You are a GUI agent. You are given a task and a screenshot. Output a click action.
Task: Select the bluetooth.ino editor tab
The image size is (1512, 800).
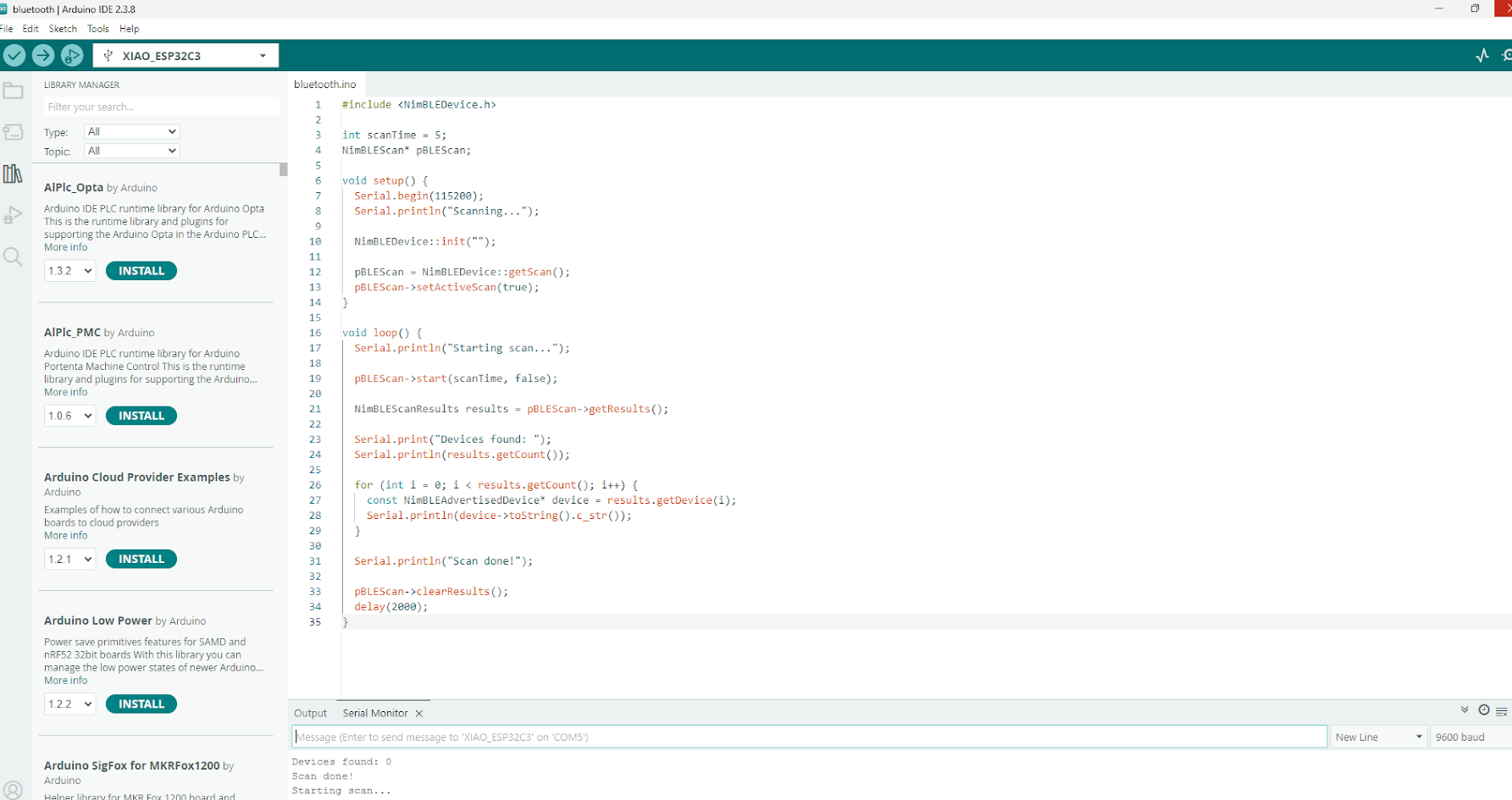[325, 85]
